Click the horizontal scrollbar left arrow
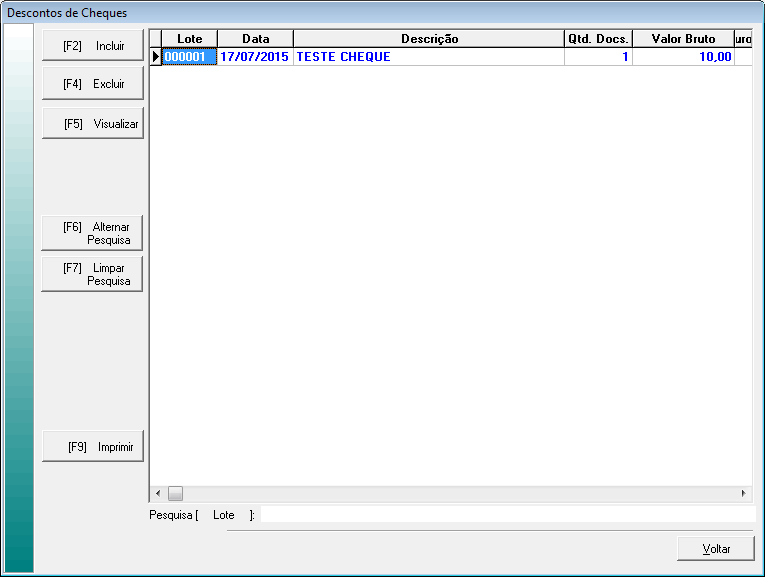The width and height of the screenshot is (765, 577). tap(156, 493)
